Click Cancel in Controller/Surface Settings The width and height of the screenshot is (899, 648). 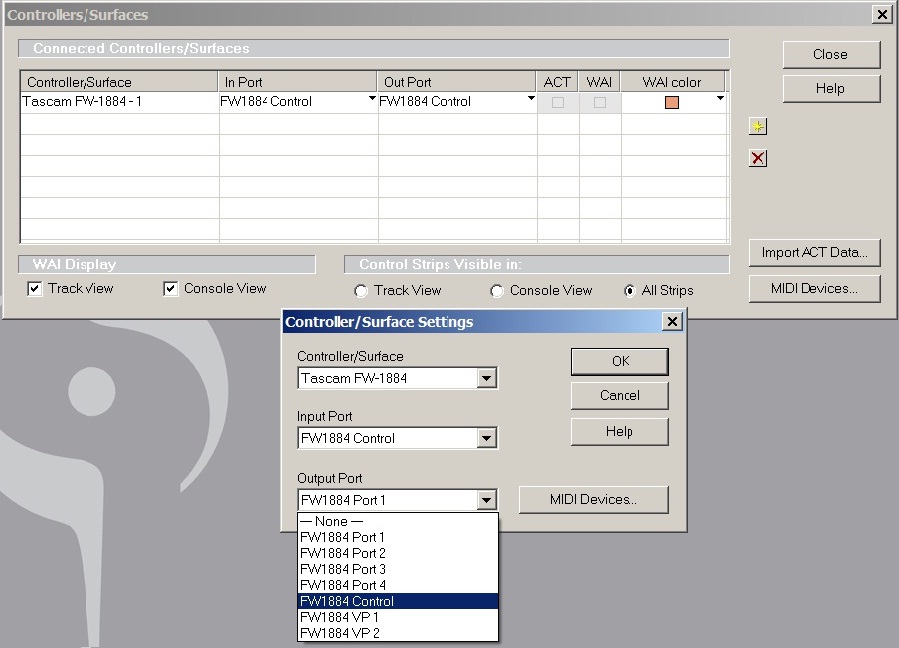point(620,396)
